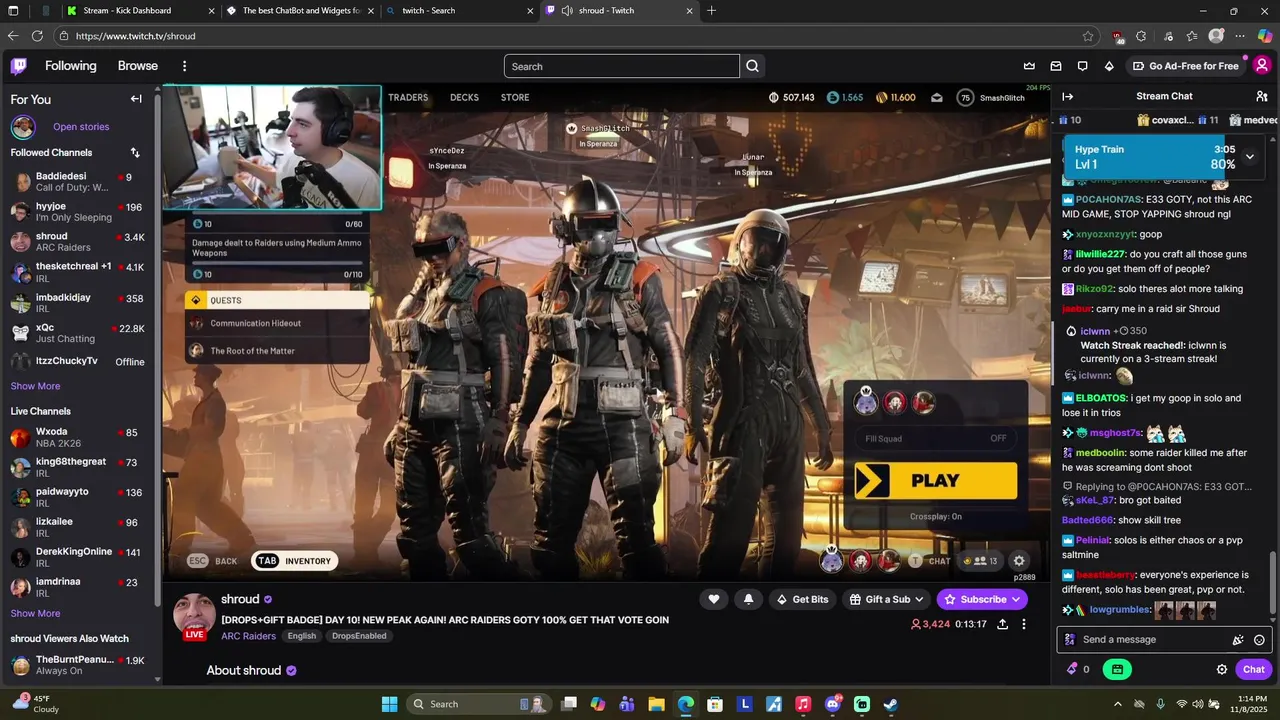Open the whispers speech bubble icon
The width and height of the screenshot is (1280, 720).
point(1082,66)
